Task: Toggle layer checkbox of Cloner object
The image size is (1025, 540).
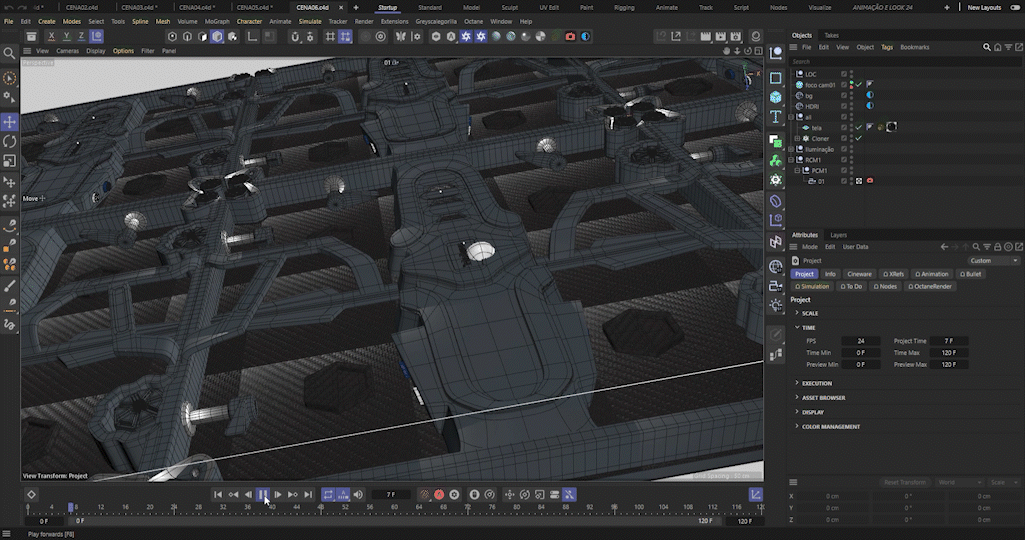Action: [x=844, y=139]
